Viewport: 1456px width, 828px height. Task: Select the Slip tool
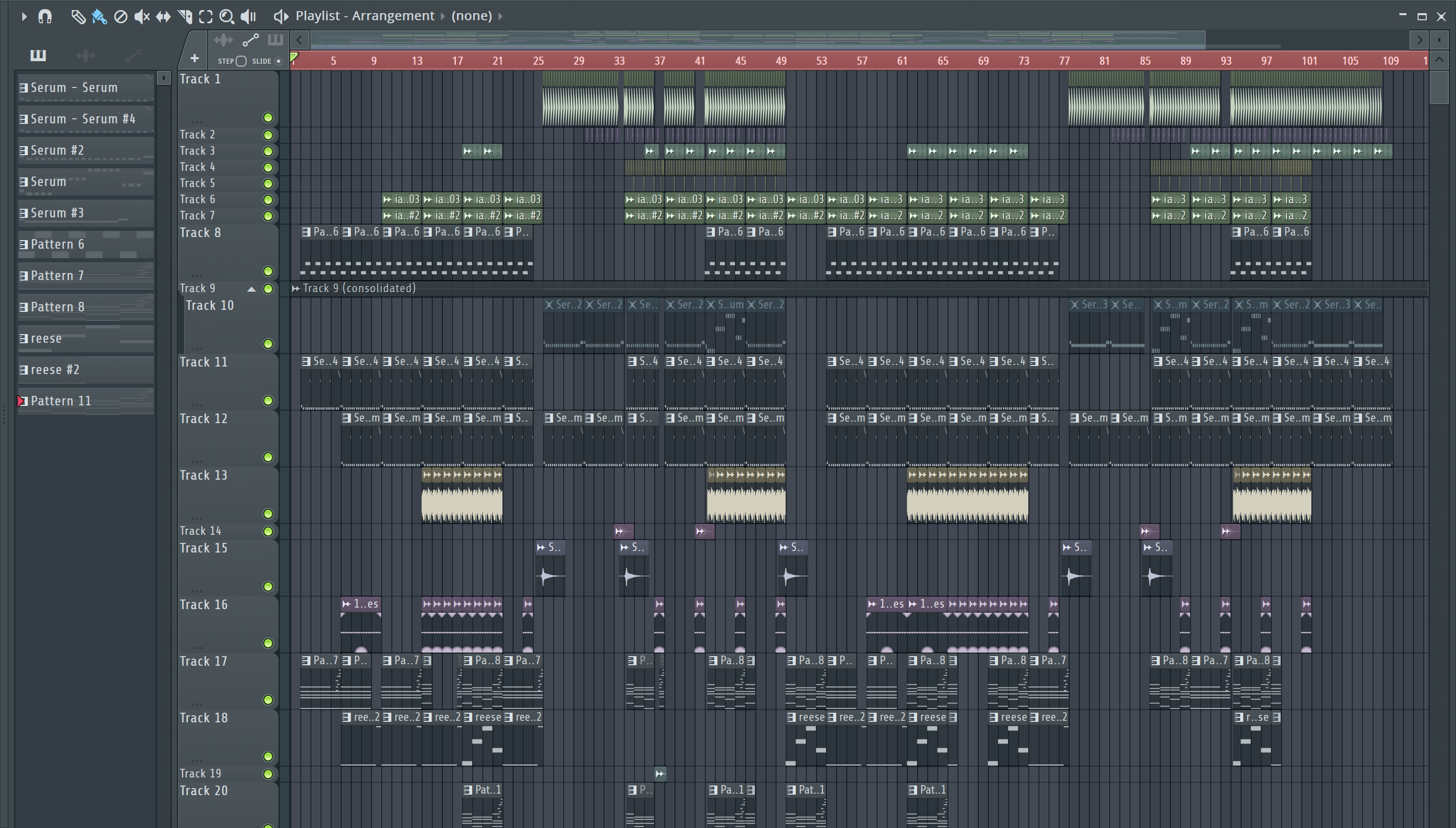pyautogui.click(x=163, y=17)
